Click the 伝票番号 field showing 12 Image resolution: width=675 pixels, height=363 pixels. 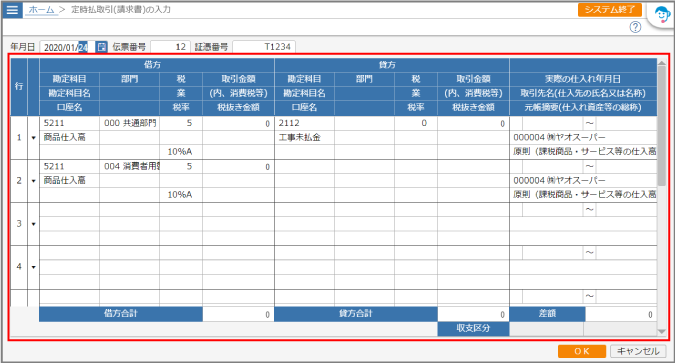click(170, 47)
